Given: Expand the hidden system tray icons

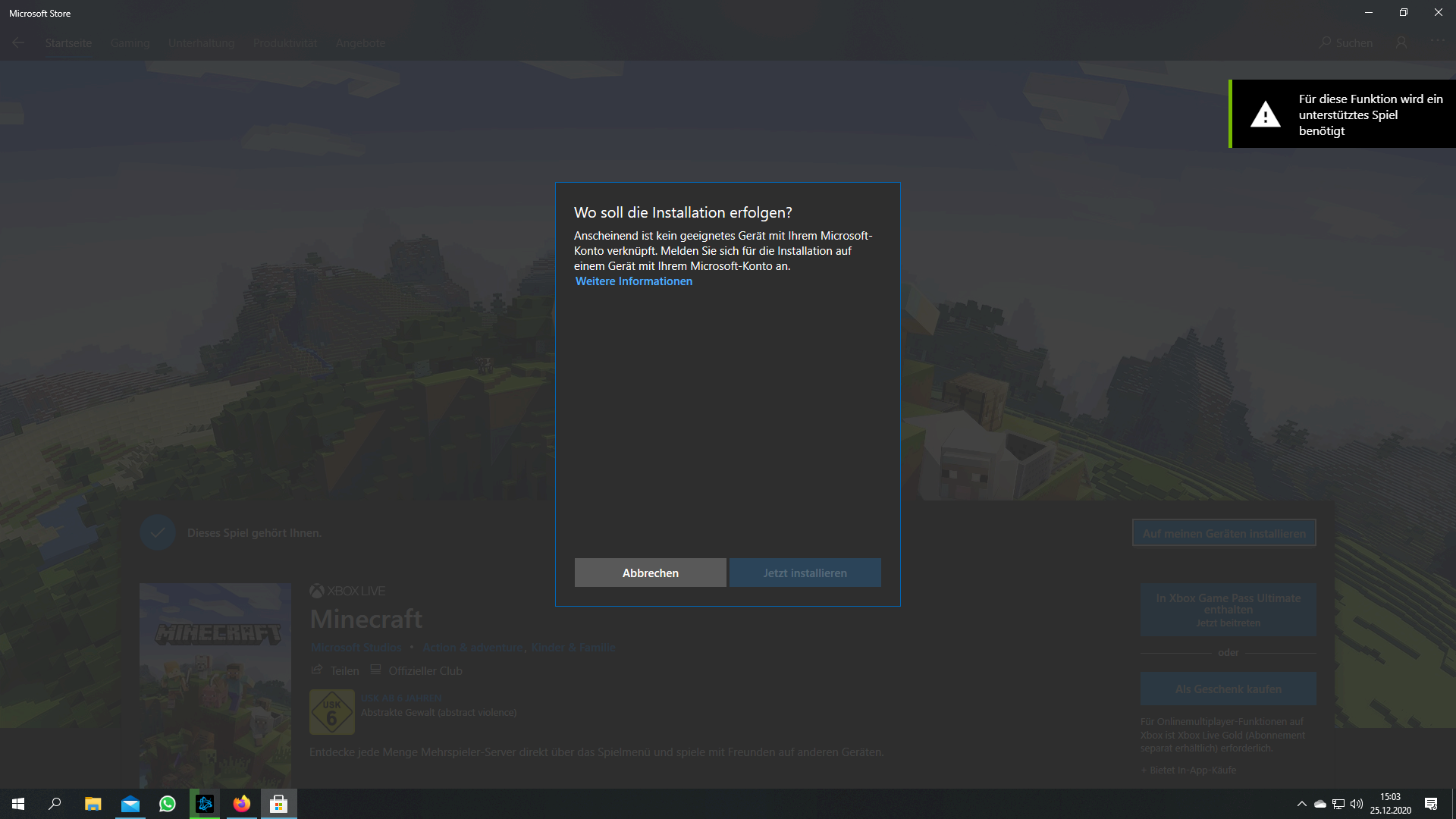Looking at the screenshot, I should tap(1301, 804).
